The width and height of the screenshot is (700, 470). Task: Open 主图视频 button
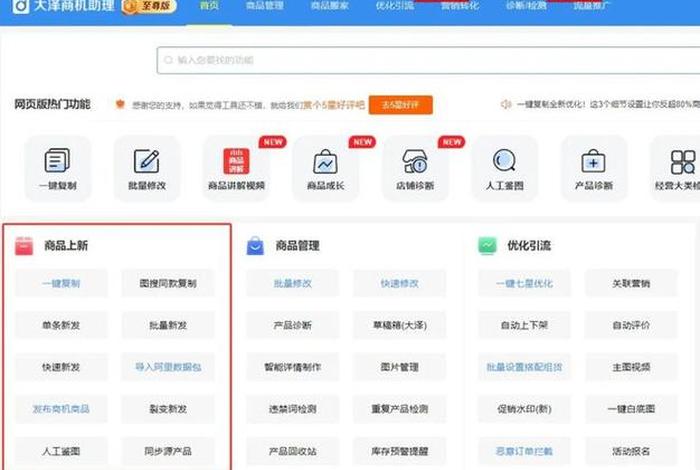coord(631,367)
